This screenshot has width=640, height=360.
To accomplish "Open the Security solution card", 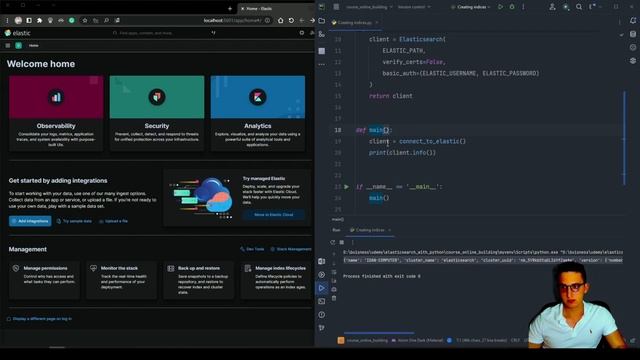I will [157, 113].
